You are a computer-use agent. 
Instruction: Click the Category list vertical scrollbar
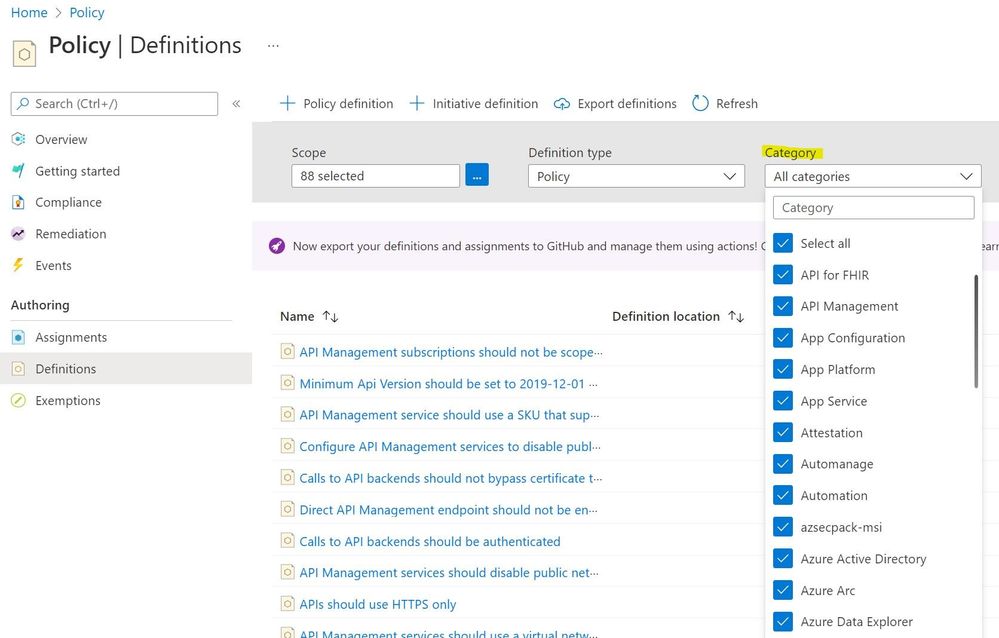click(x=975, y=331)
